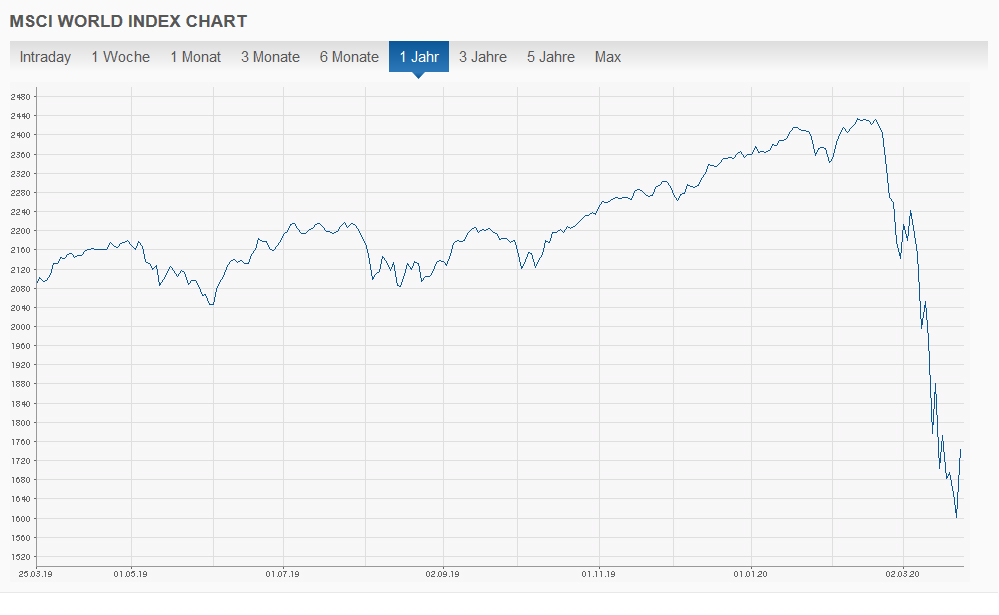
Task: Click the chart's lowest point near 1600
Action: tap(956, 517)
